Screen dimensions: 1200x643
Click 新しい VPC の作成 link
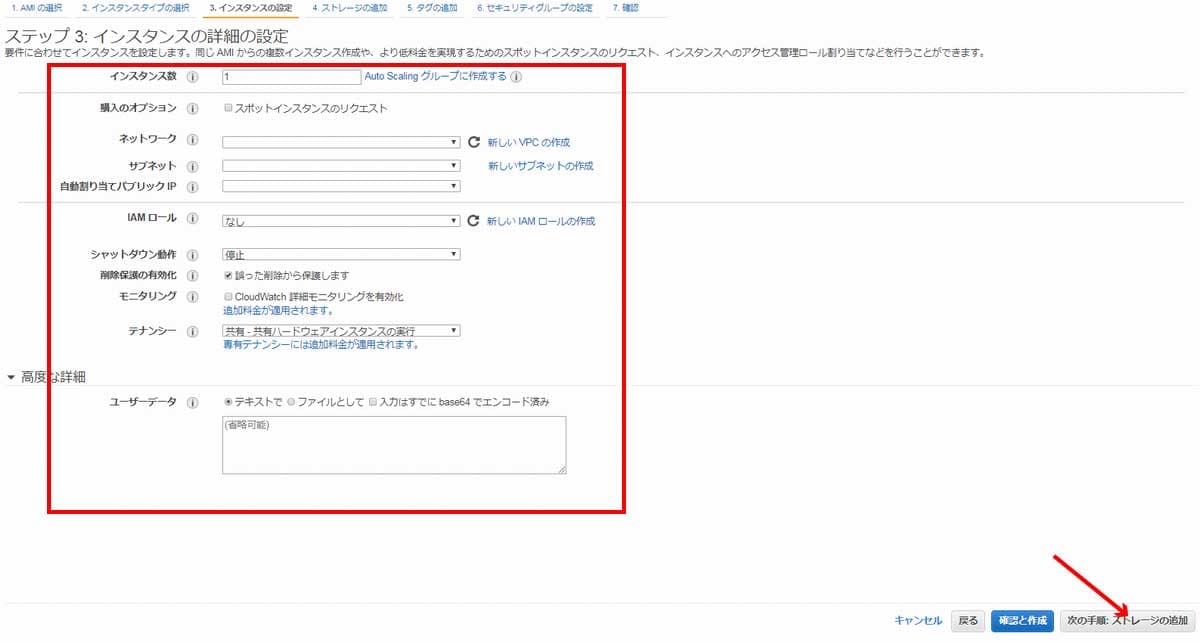528,143
